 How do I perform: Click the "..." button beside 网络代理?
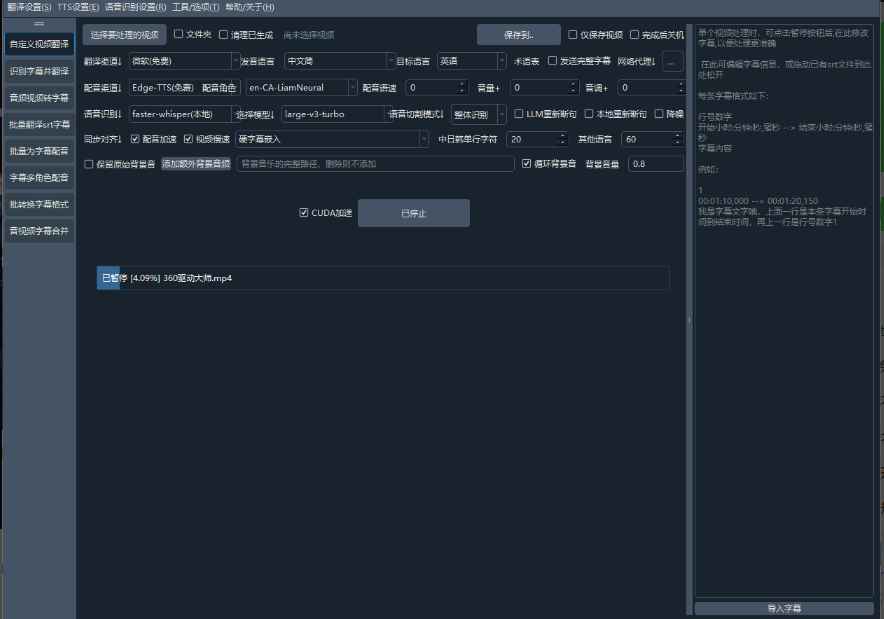tap(671, 61)
